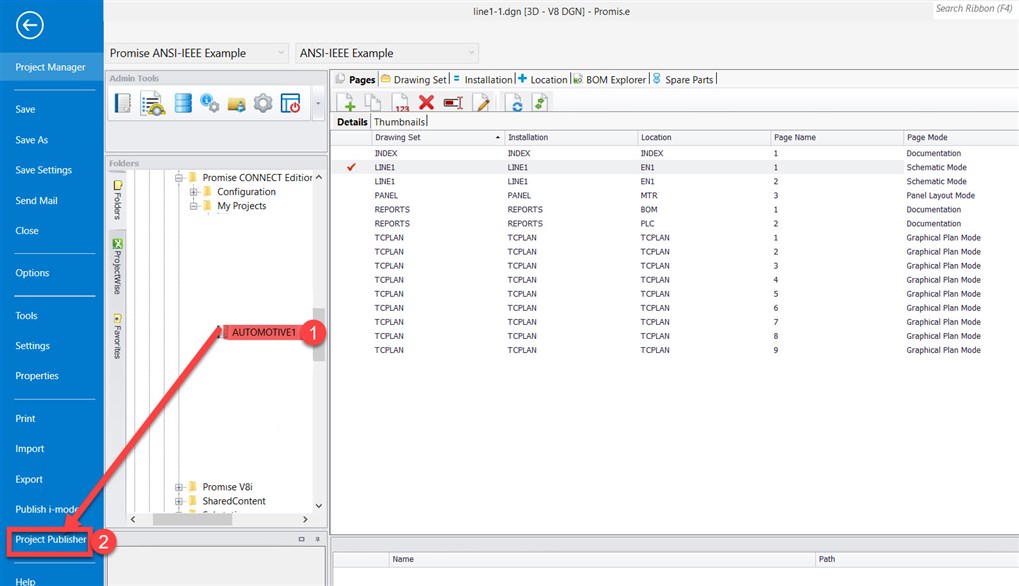The height and width of the screenshot is (586, 1019).
Task: Select the AUTOMOTIVE1 project in the tree
Action: click(x=263, y=332)
